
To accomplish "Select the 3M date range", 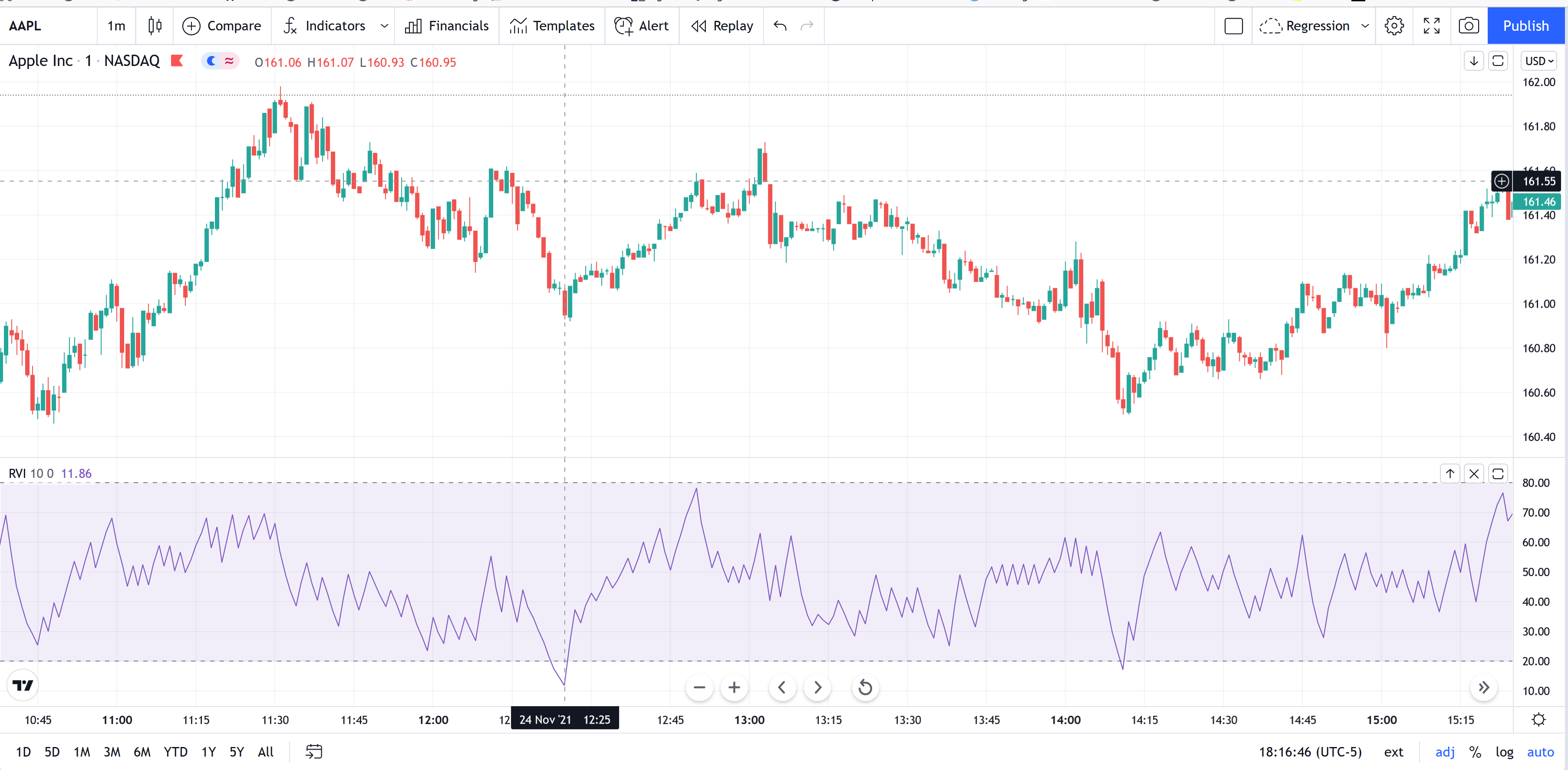I will tap(112, 752).
